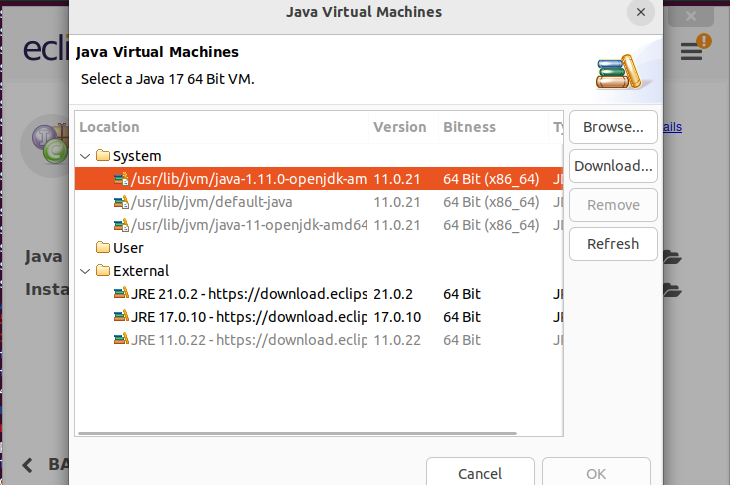Sort by the Version column header
The width and height of the screenshot is (730, 485).
403,127
